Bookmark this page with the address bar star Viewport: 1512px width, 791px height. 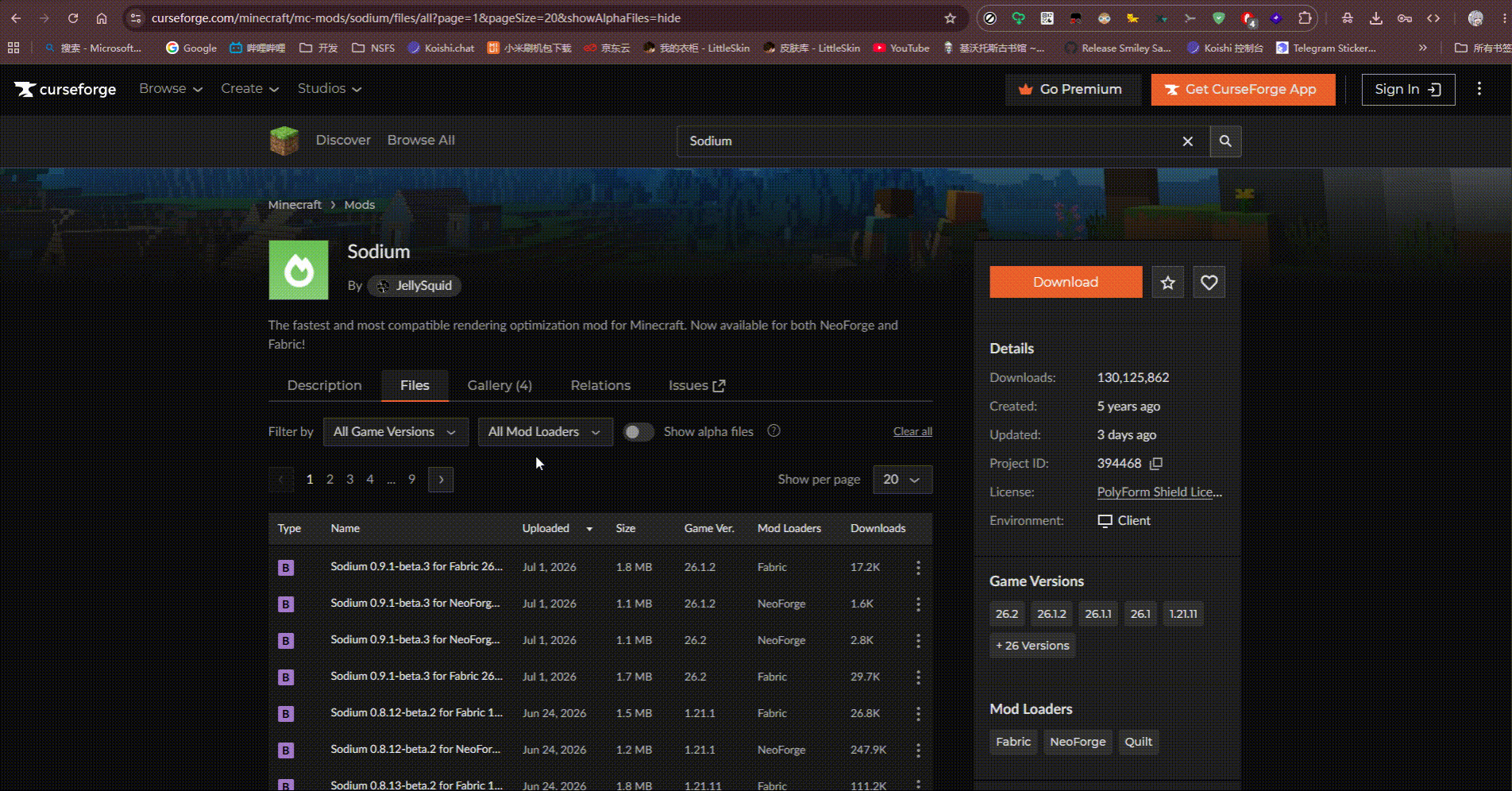coord(950,18)
